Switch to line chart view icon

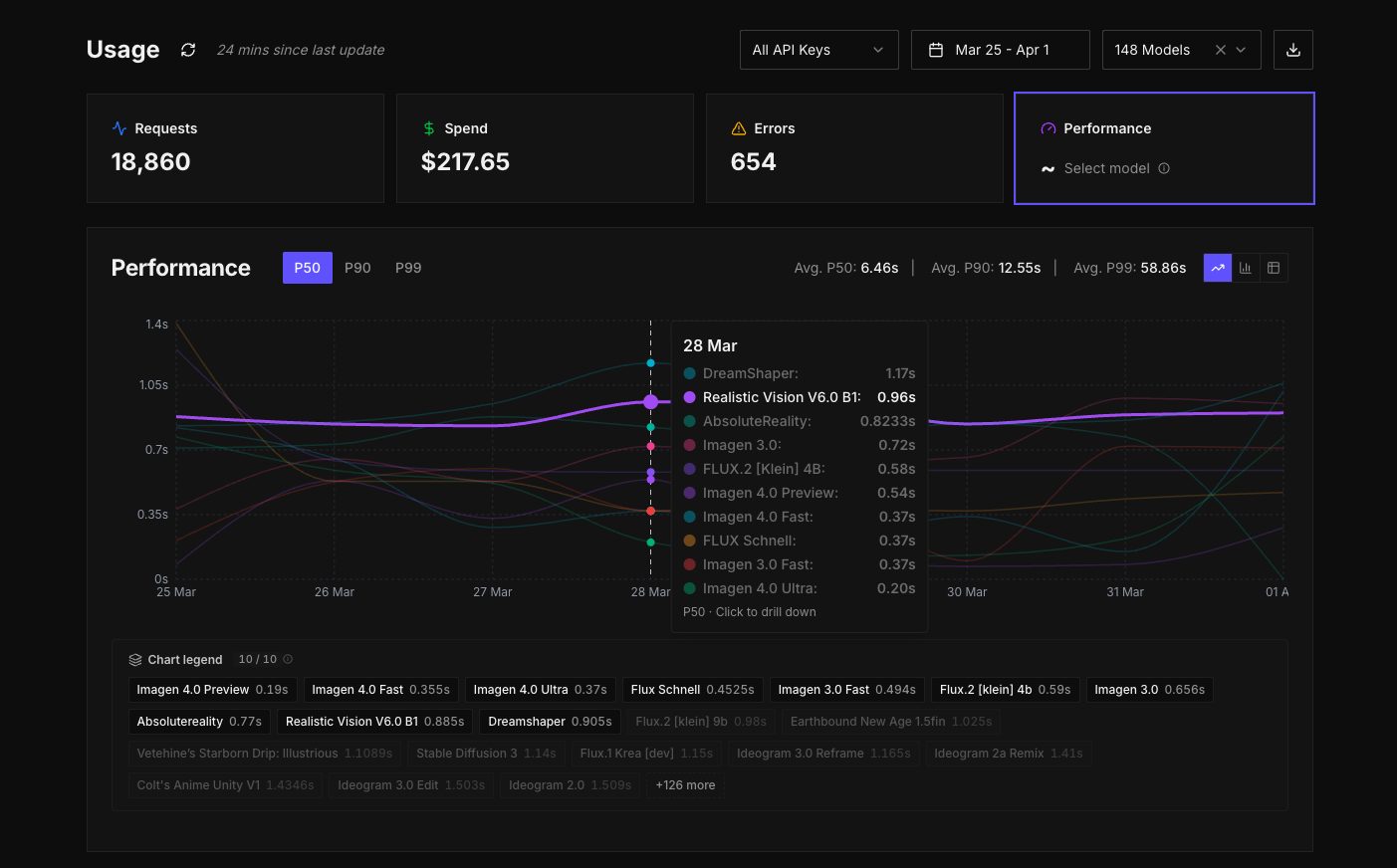[1217, 268]
